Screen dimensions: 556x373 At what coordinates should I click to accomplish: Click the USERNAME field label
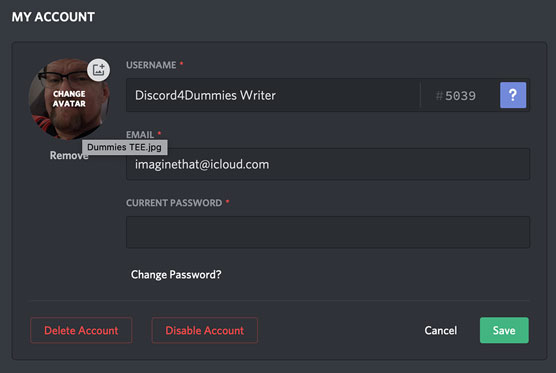[151, 65]
